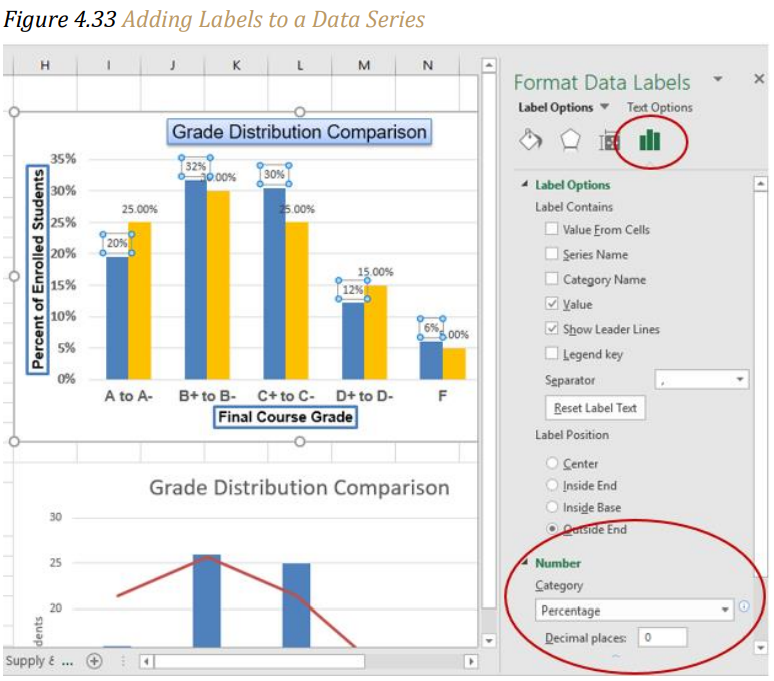Click the horizontal scroll right arrow
Image resolution: width=774 pixels, height=681 pixels.
471,661
